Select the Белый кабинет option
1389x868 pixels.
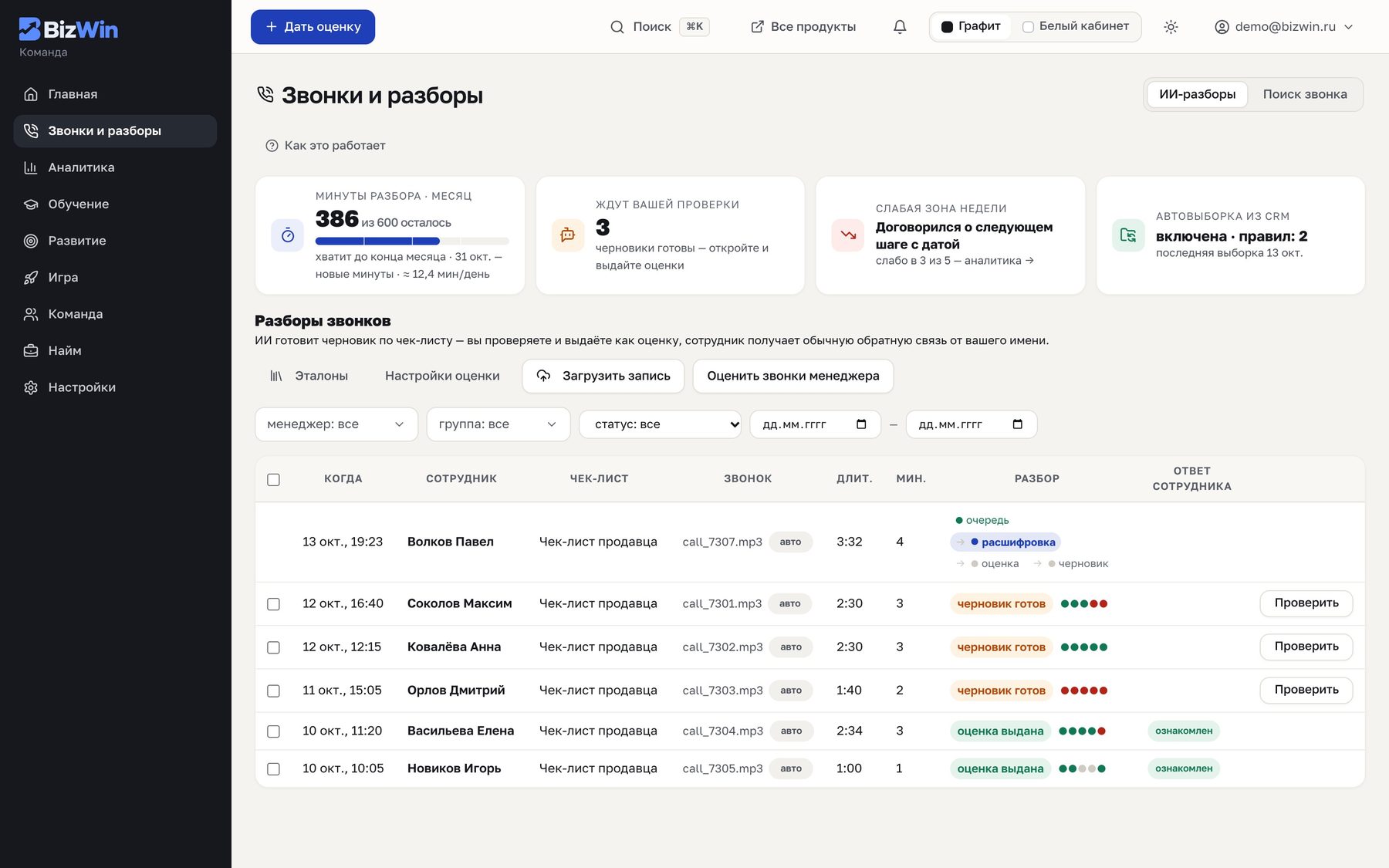click(x=1075, y=27)
